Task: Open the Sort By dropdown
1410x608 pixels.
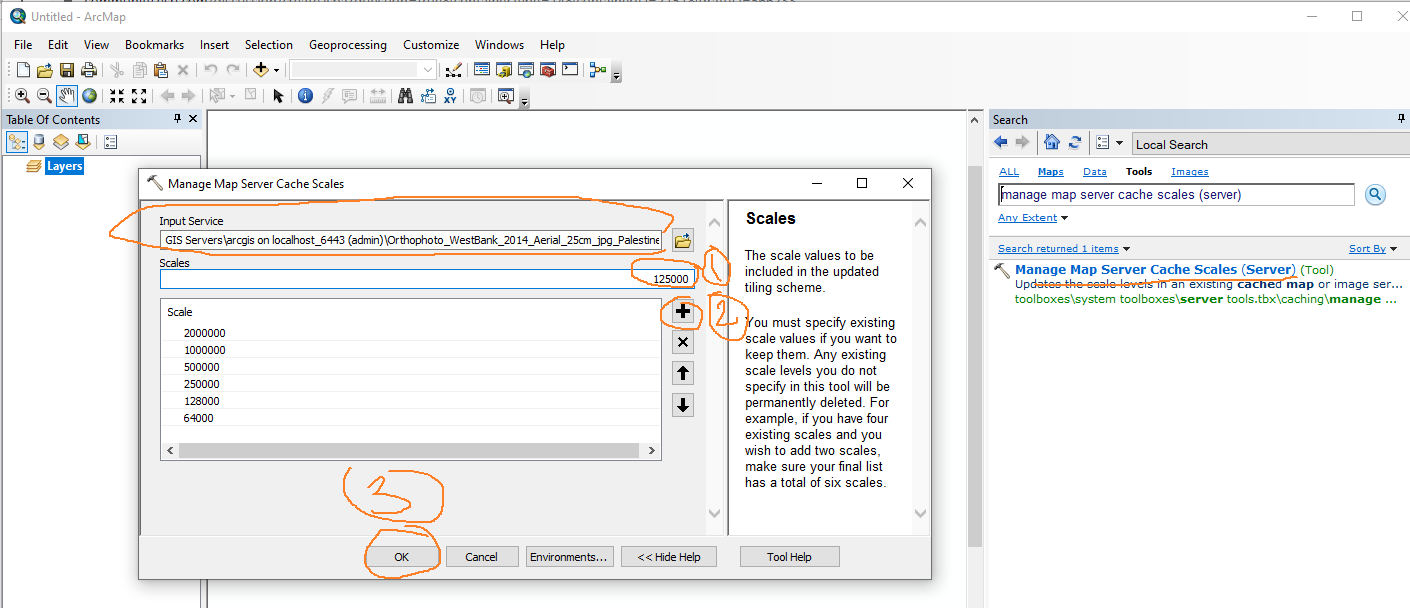Action: 1373,249
